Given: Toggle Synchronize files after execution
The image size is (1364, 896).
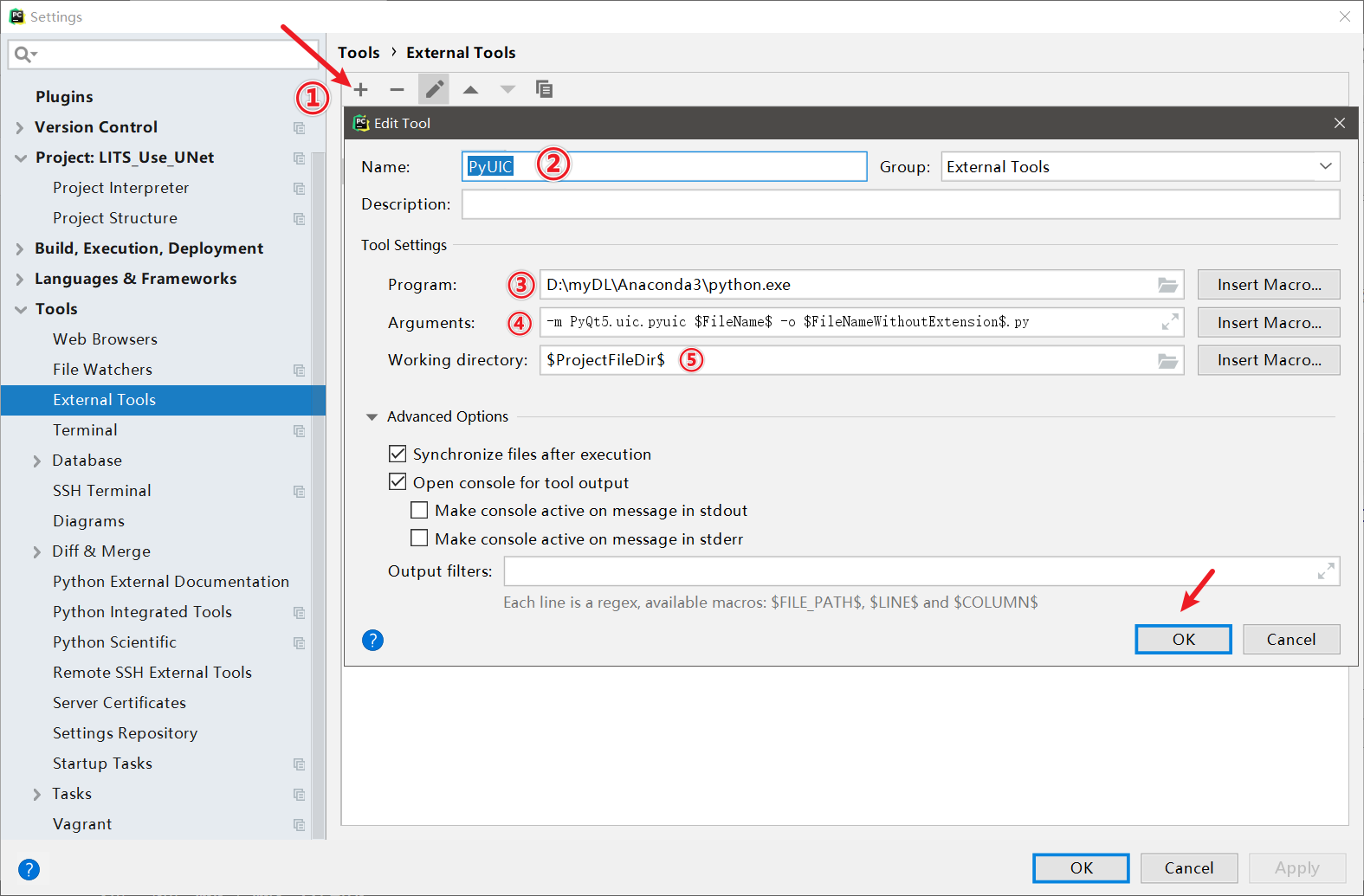Looking at the screenshot, I should click(x=398, y=454).
